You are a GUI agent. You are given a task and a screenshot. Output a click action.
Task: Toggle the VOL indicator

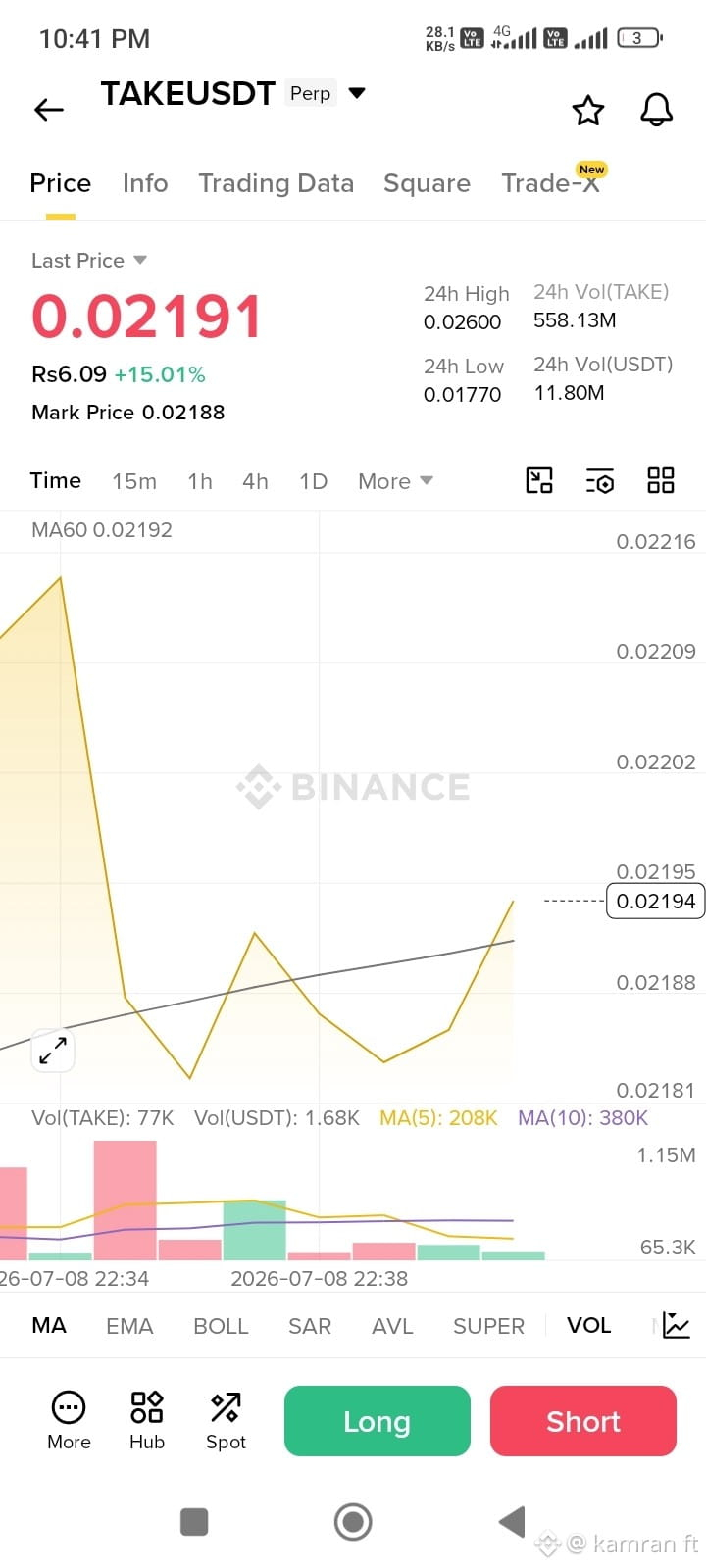pyautogui.click(x=589, y=1325)
